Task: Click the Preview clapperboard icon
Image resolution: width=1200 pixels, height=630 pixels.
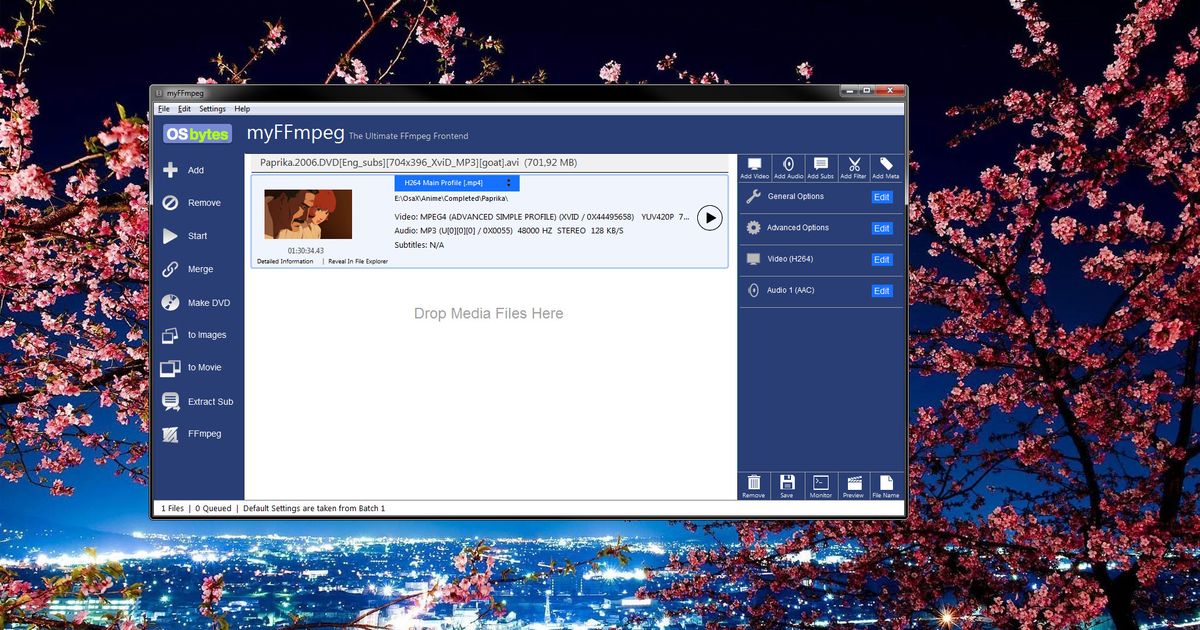Action: coord(853,486)
